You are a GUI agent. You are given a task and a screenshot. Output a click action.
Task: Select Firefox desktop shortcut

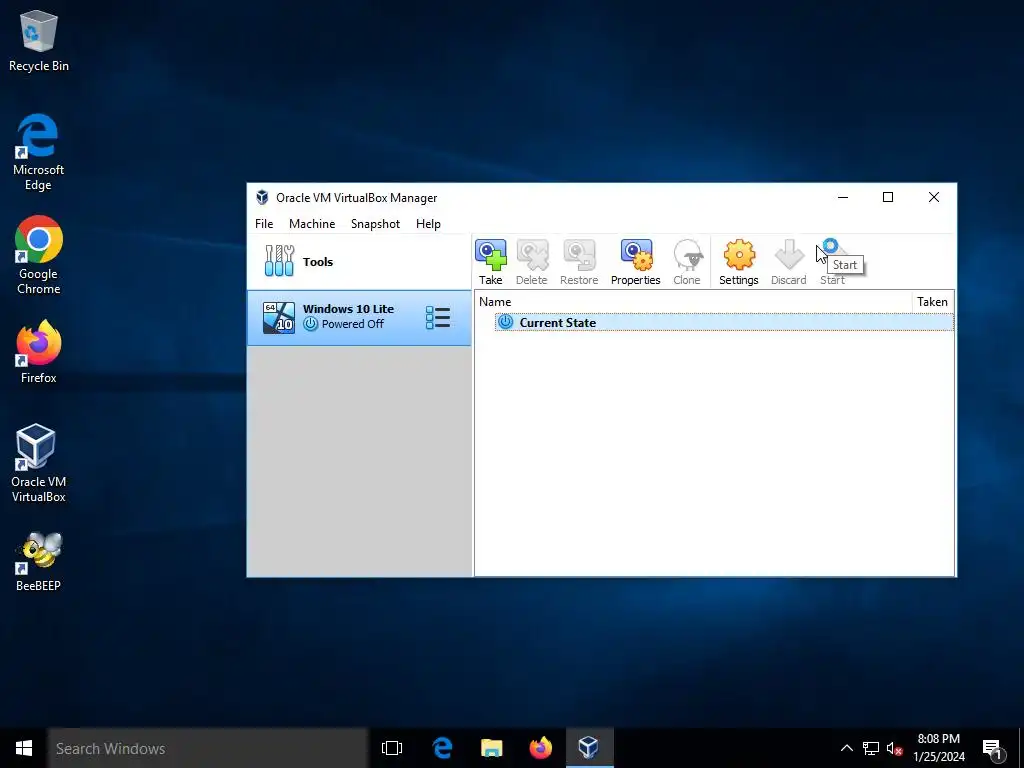point(39,352)
